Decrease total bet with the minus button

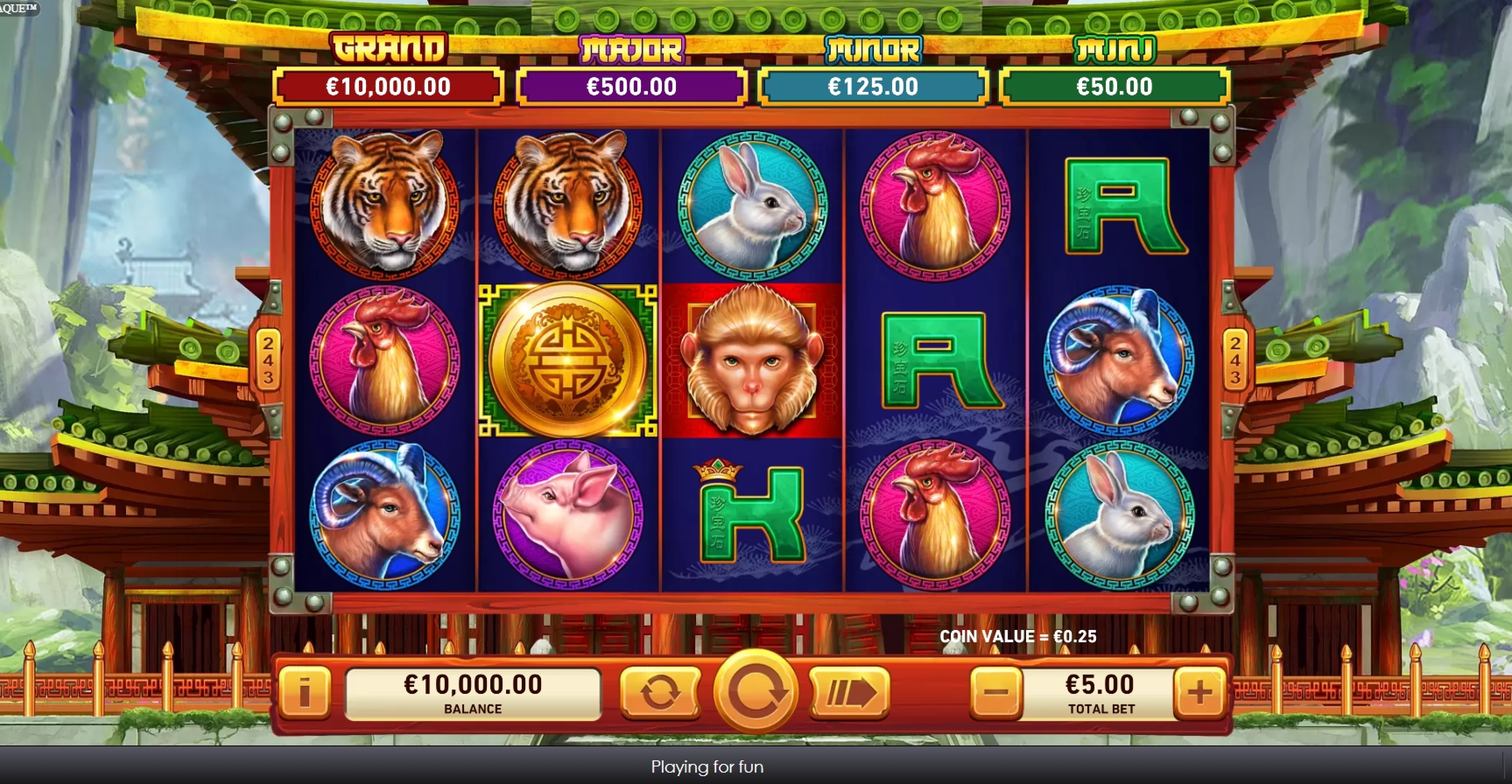pos(995,693)
